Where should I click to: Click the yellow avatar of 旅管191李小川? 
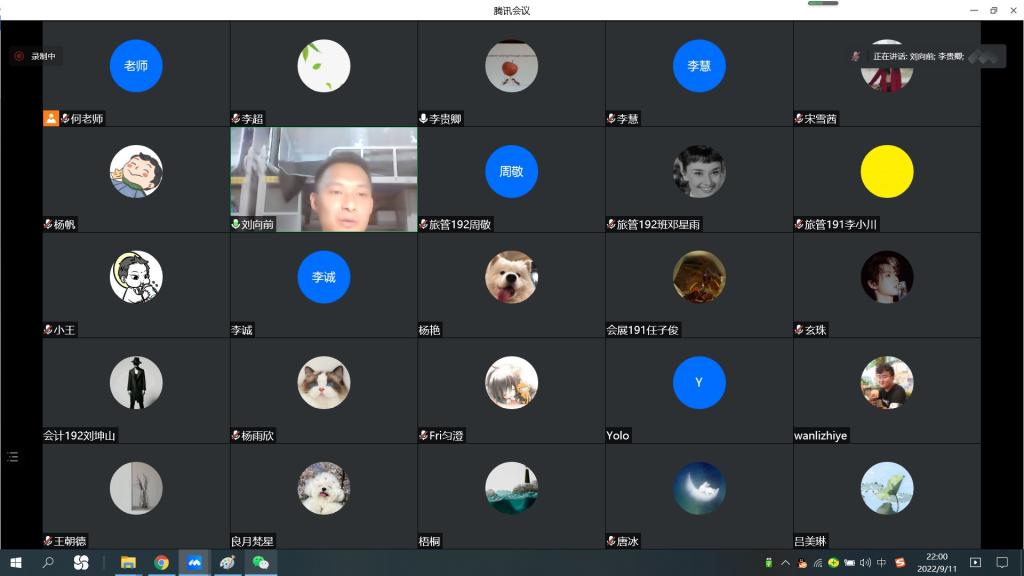tap(886, 172)
